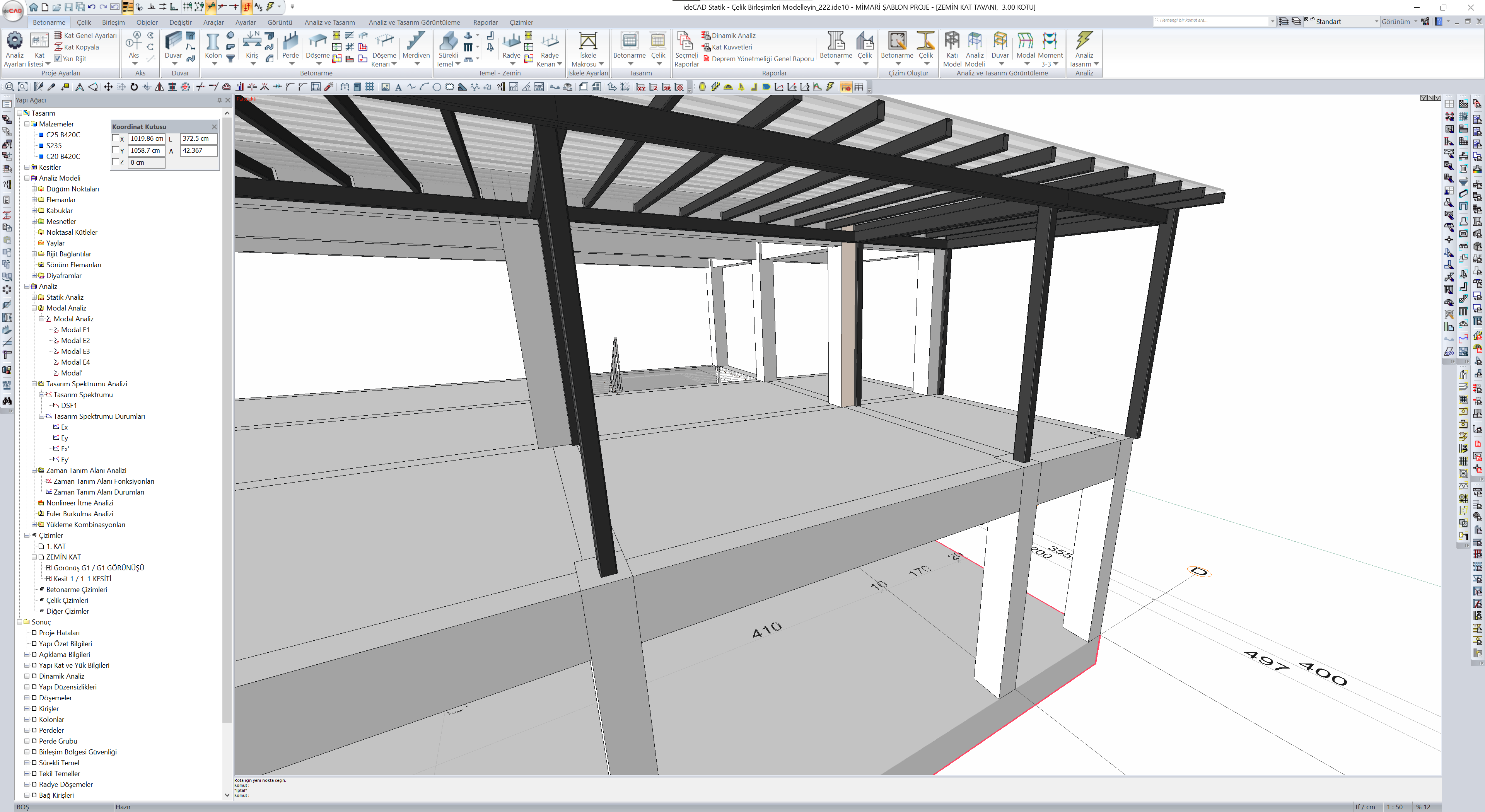The image size is (1485, 812).
Task: Check the X coordinate lock box
Action: coord(116,138)
